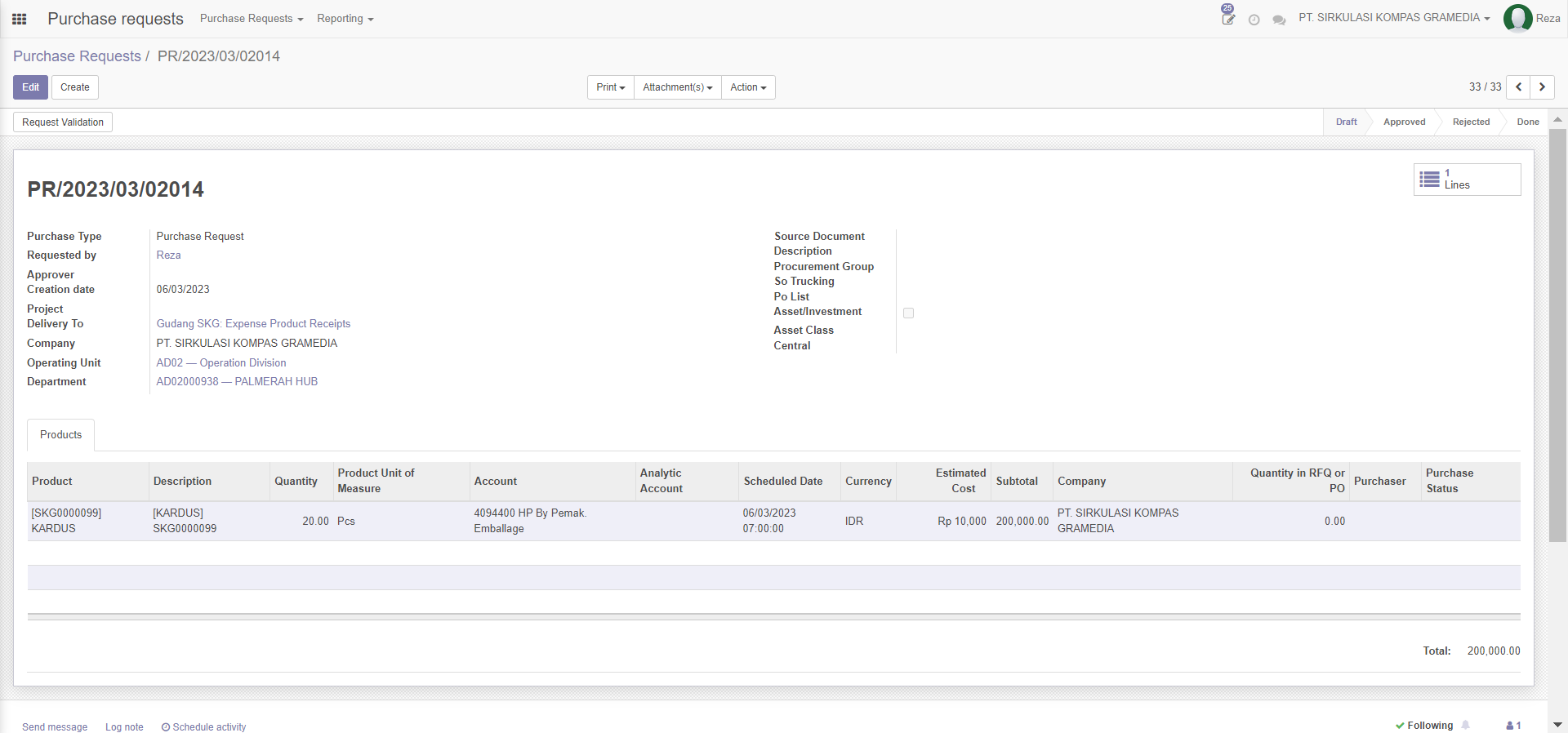Sort by Estimated Cost column header
Image resolution: width=1568 pixels, height=733 pixels.
pos(943,482)
